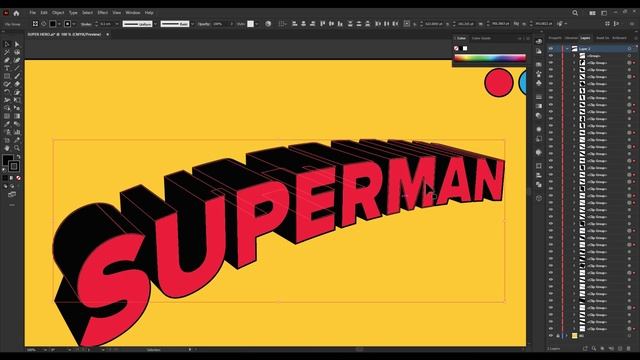Select the Zoom tool in toolbar

(17, 148)
